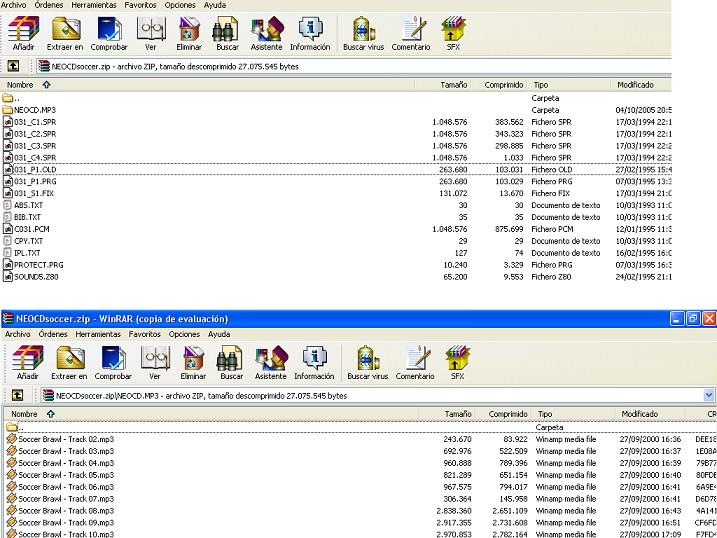Select file 031_P1.OLD in list

tap(35, 169)
